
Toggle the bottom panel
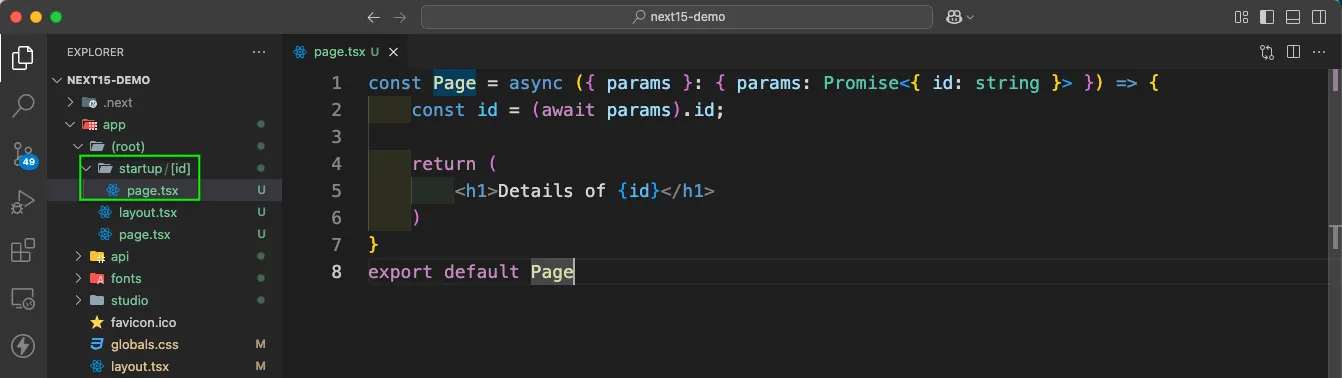coord(1293,17)
